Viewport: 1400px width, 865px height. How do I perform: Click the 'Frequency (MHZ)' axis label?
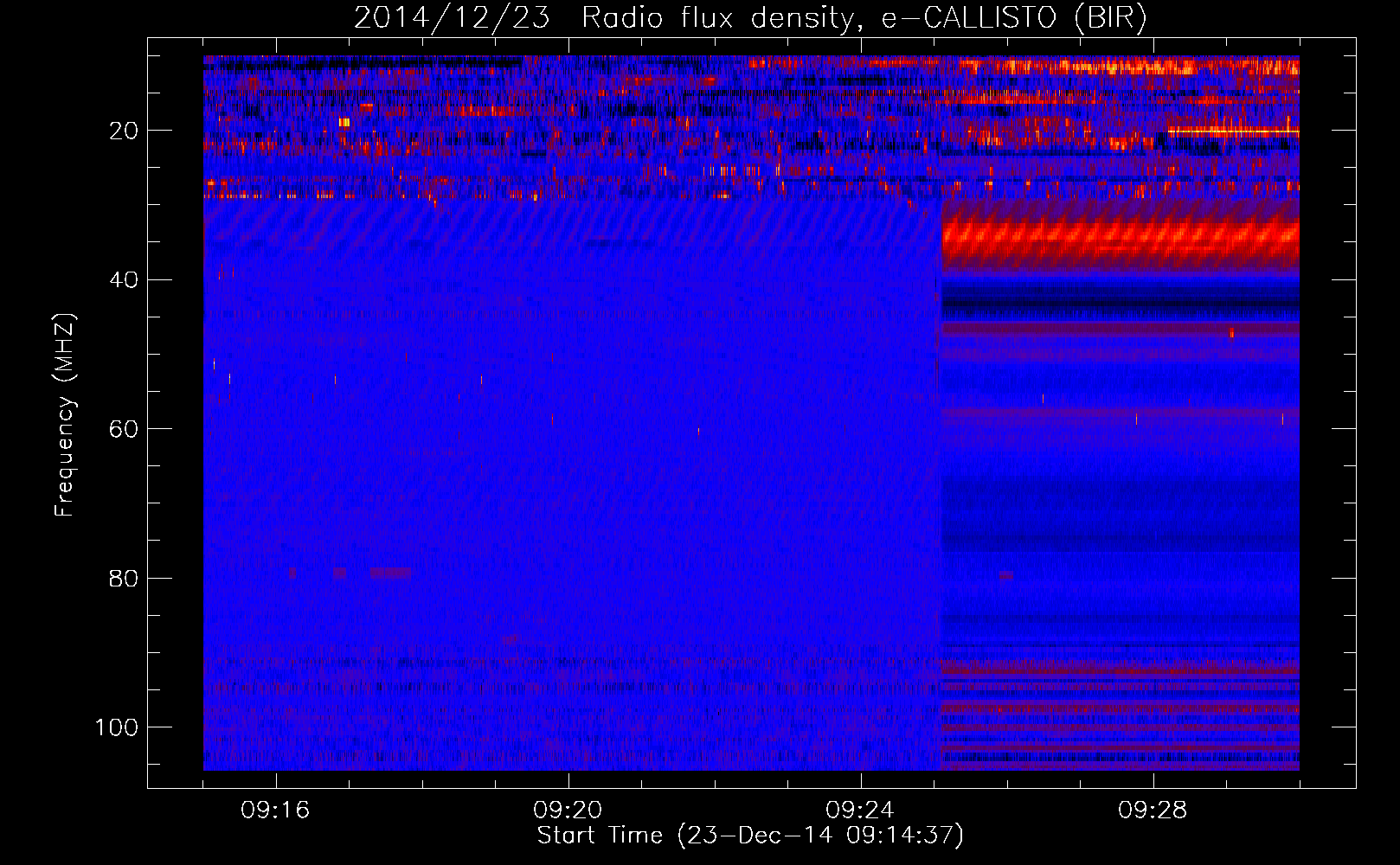pos(65,415)
